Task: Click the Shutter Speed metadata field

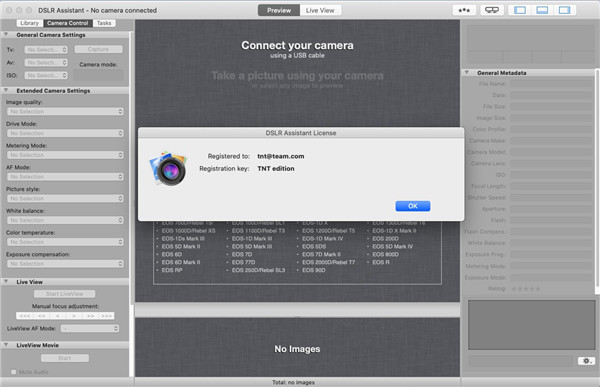Action: [551, 198]
